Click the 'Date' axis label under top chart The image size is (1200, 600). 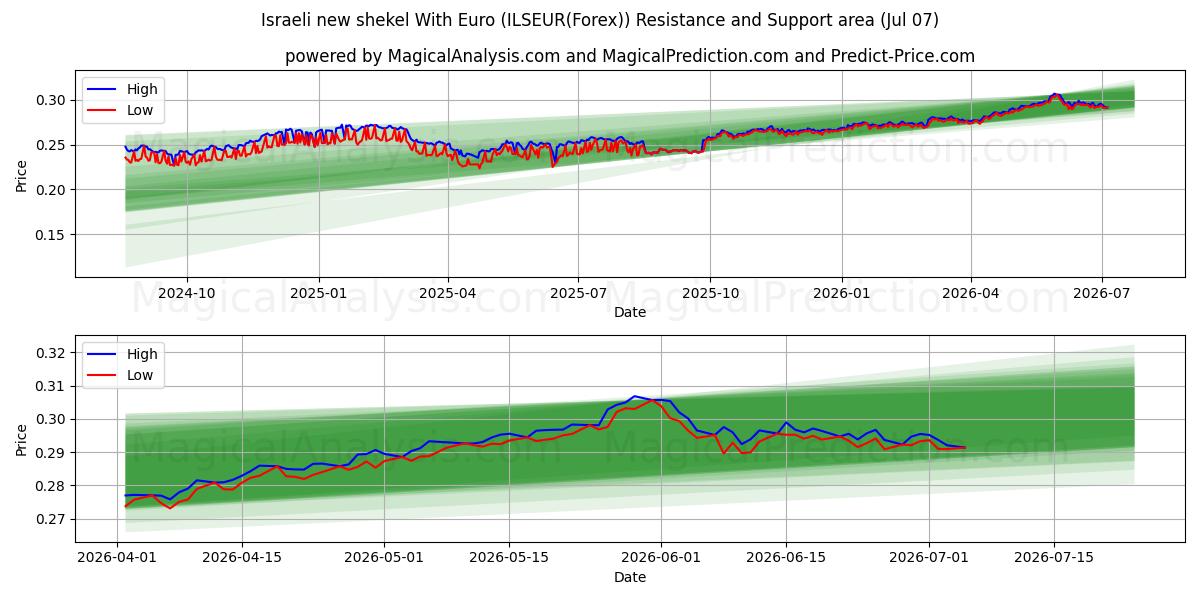[630, 313]
